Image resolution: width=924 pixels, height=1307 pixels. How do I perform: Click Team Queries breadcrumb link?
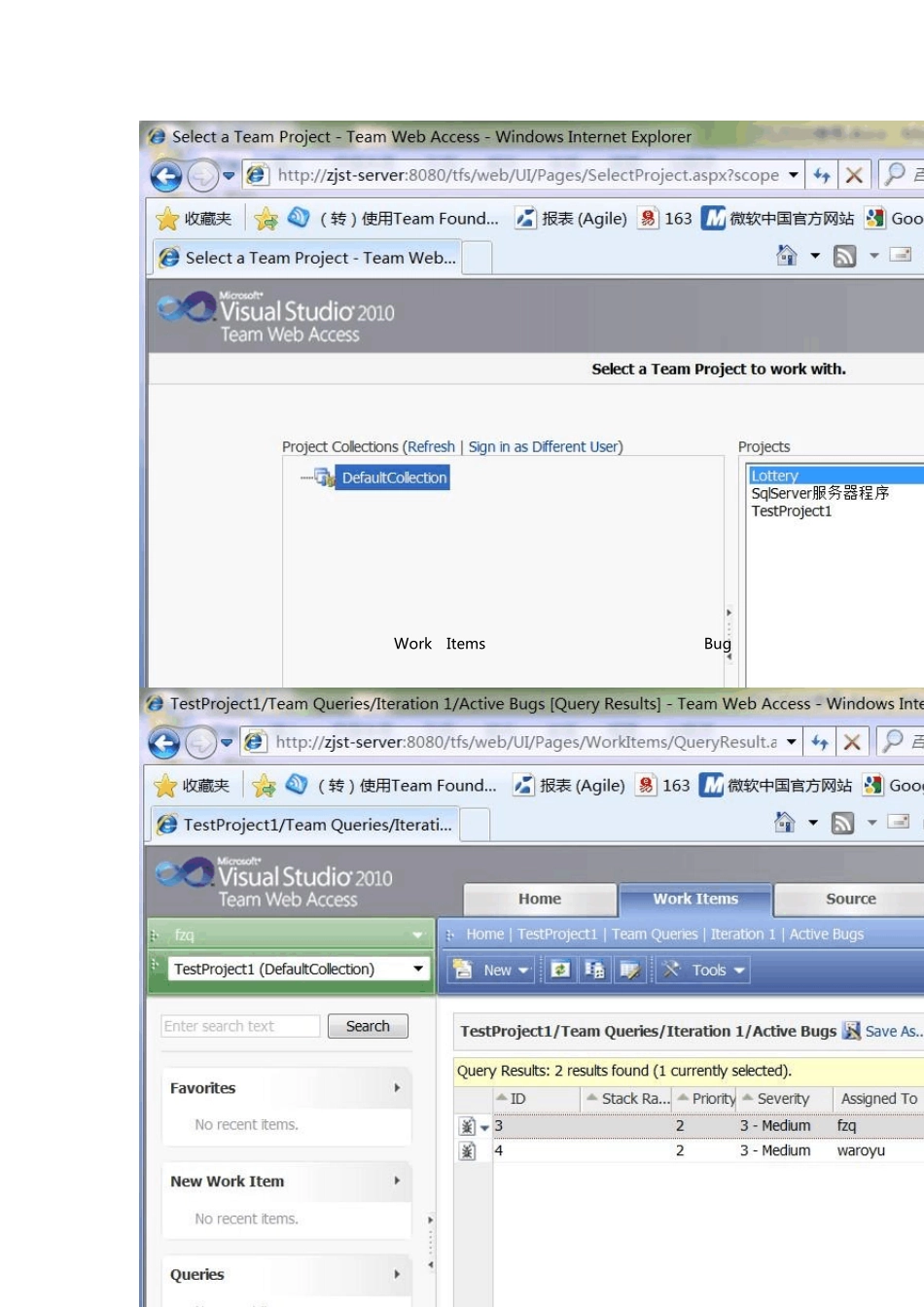click(x=655, y=934)
